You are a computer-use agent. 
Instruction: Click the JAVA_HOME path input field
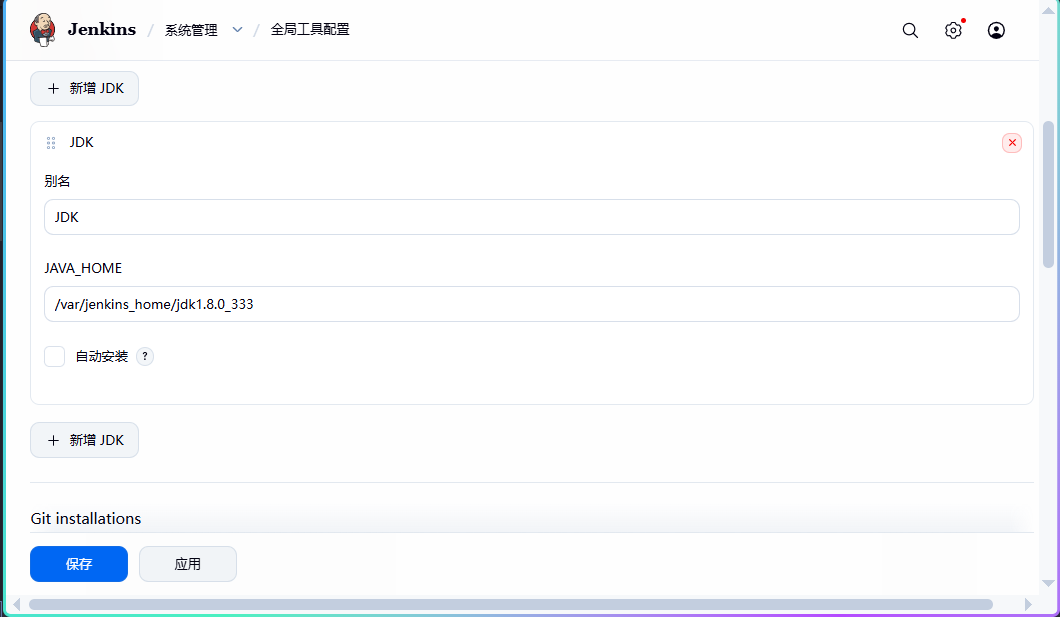(x=531, y=304)
